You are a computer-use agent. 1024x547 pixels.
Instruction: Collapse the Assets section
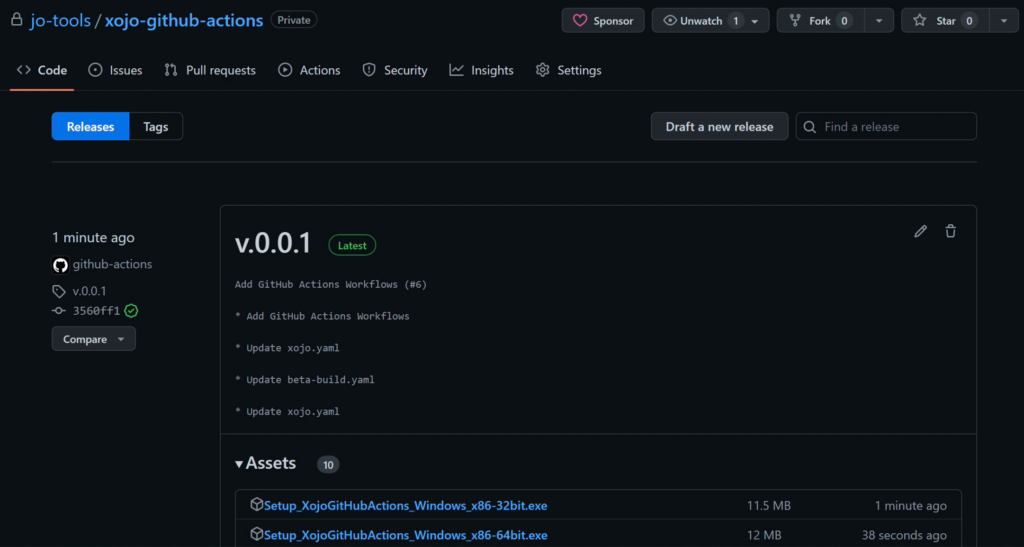coord(266,463)
